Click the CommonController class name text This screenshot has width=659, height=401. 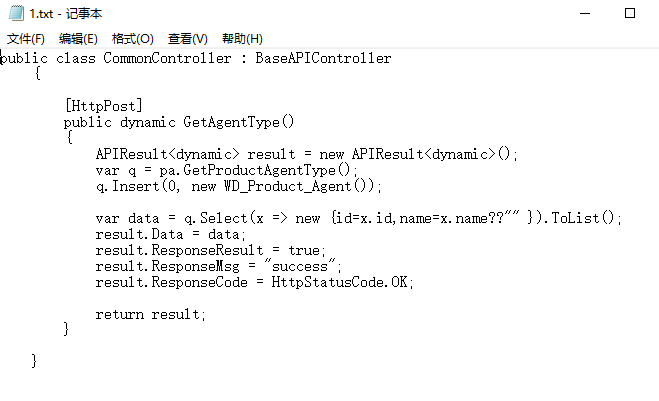pyautogui.click(x=167, y=58)
